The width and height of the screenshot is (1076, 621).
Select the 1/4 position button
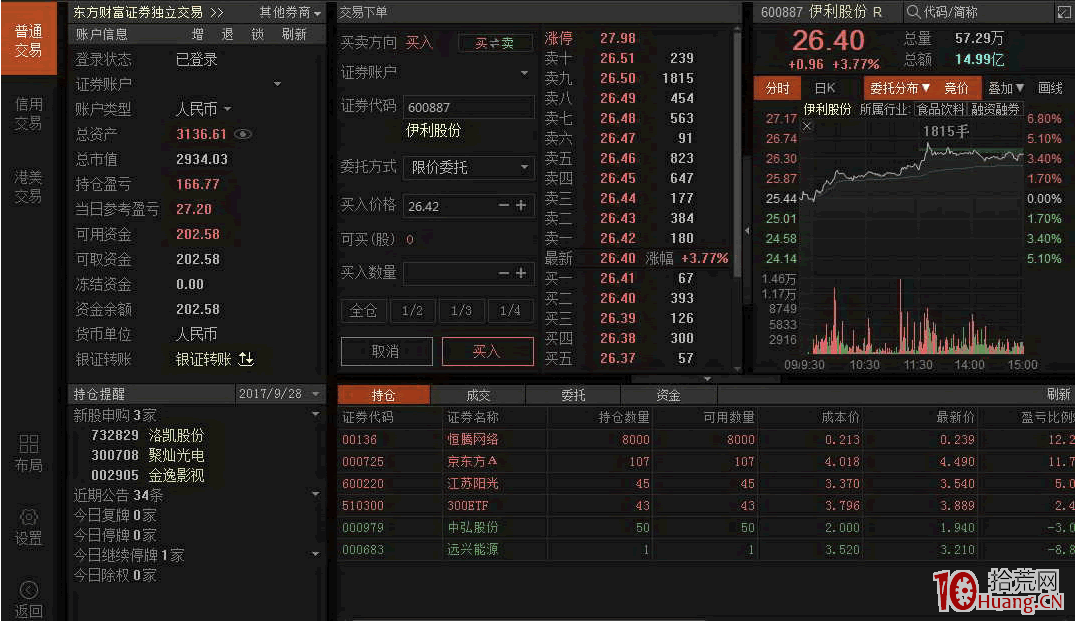pos(511,311)
